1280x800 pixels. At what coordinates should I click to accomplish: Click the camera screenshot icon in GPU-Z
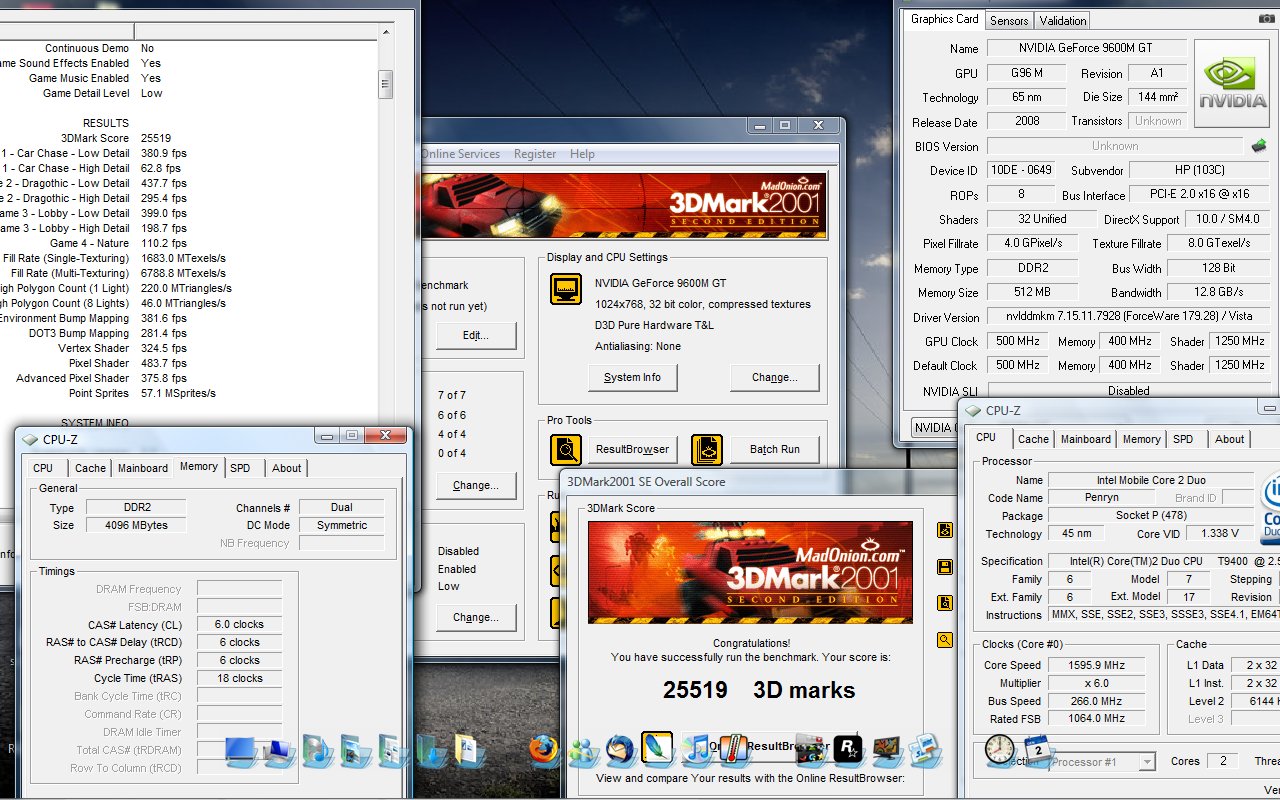pos(1267,19)
